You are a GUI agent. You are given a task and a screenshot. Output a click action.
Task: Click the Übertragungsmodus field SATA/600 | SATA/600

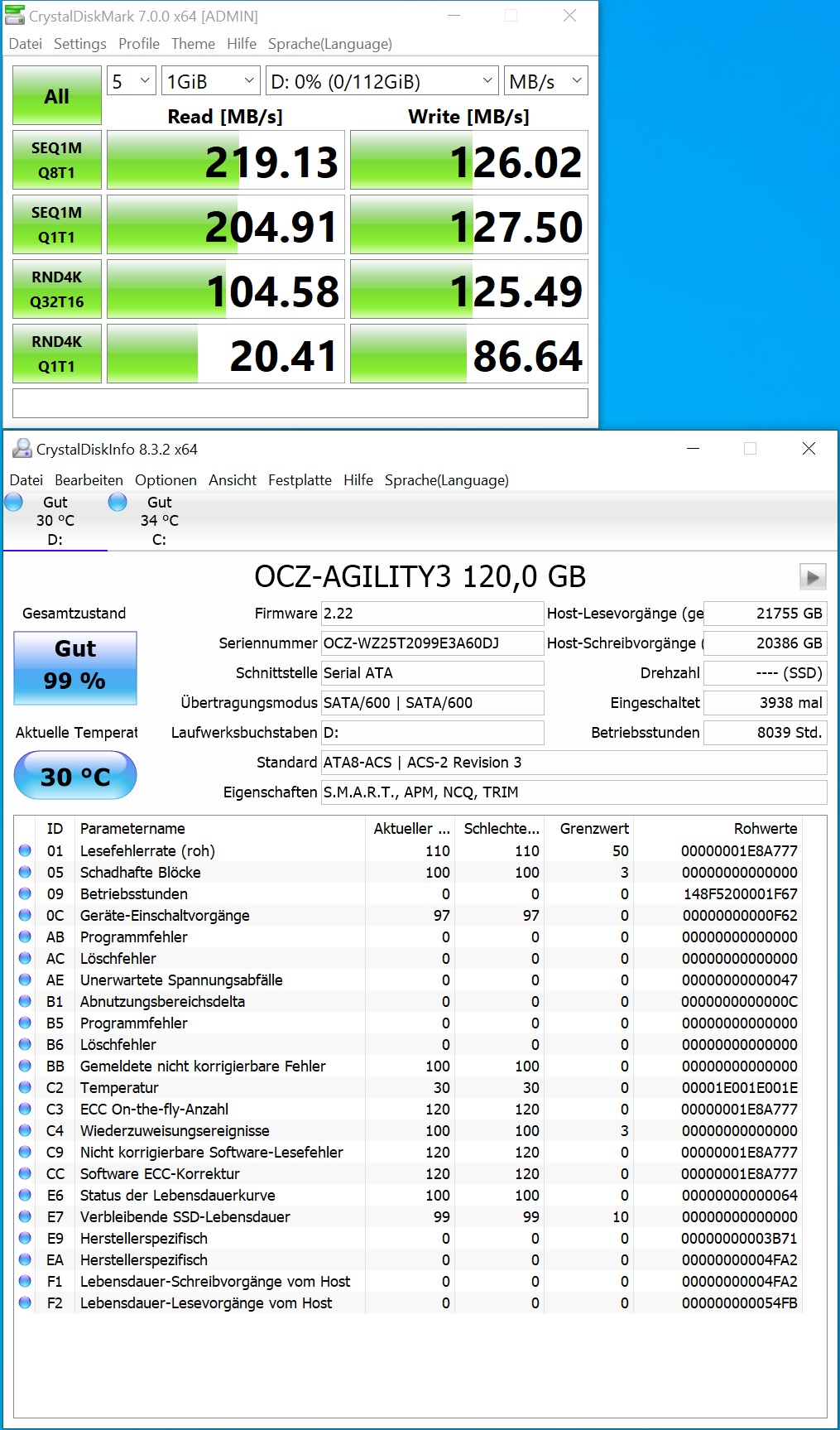click(432, 703)
